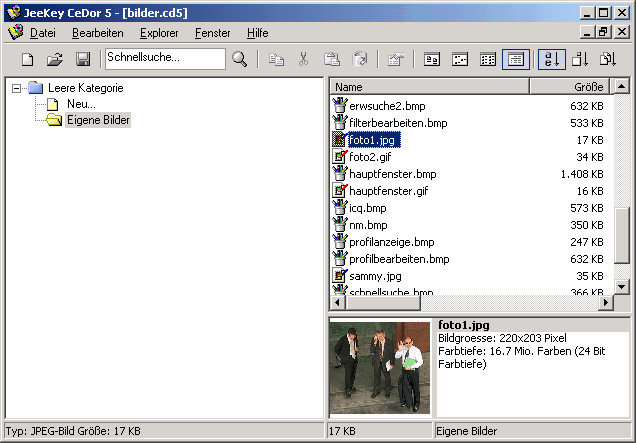Click the sammy.jpg file icon
This screenshot has width=636, height=443.
tap(339, 276)
